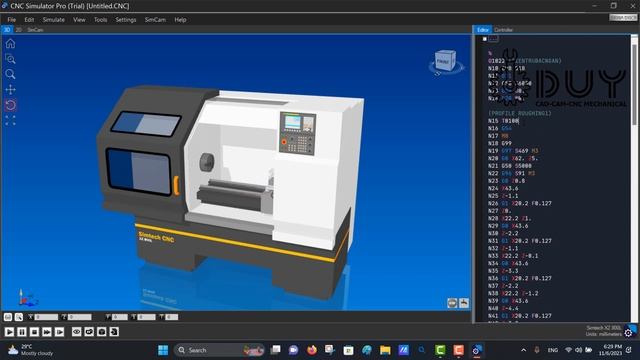640x360 pixels.
Task: Open the File menu
Action: [x=11, y=20]
